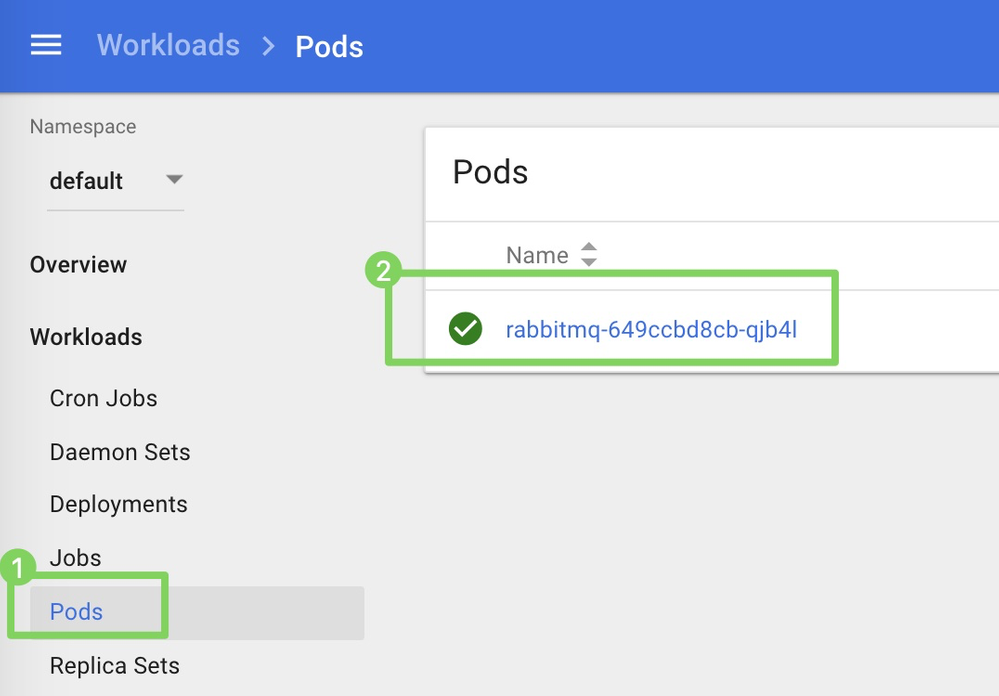Viewport: 999px width, 696px height.
Task: Open the rabbitmq-649ccbd8cb-qjb4l pod link
Action: (x=651, y=329)
